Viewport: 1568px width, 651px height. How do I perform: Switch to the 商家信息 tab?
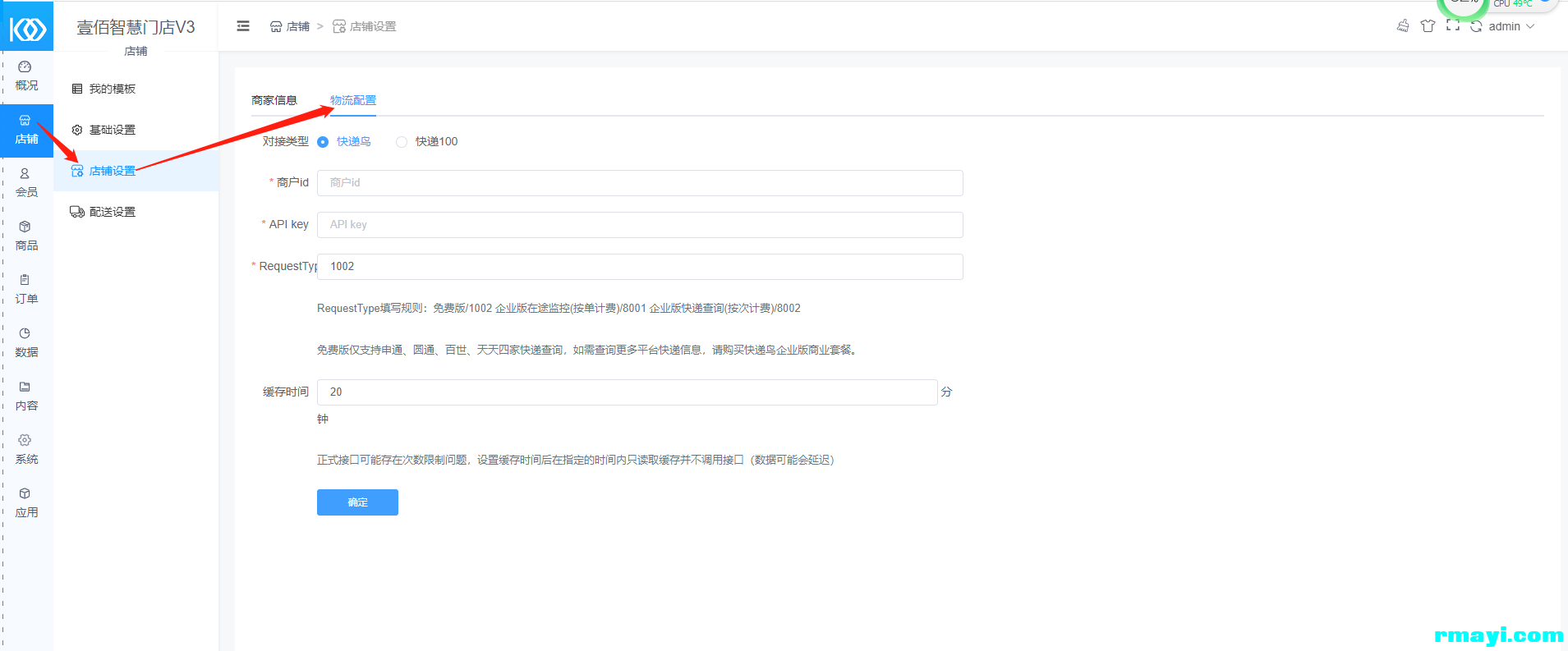274,100
